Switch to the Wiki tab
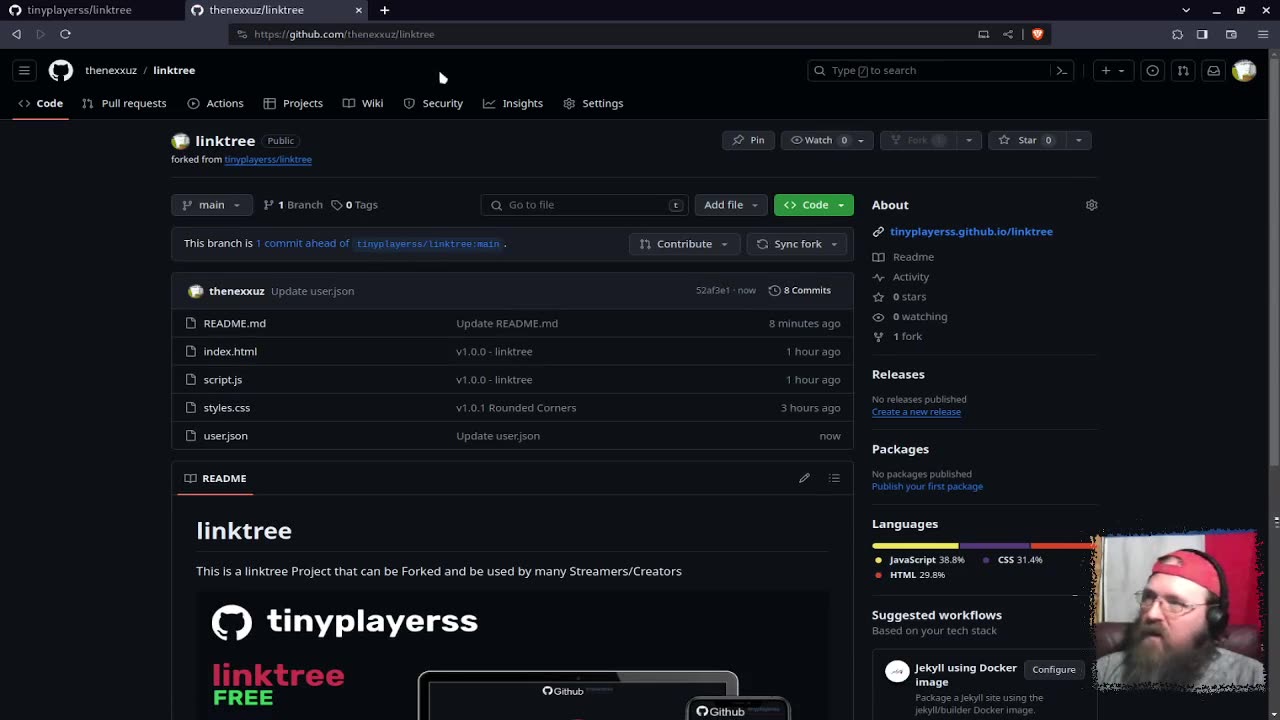Viewport: 1280px width, 720px height. [363, 103]
